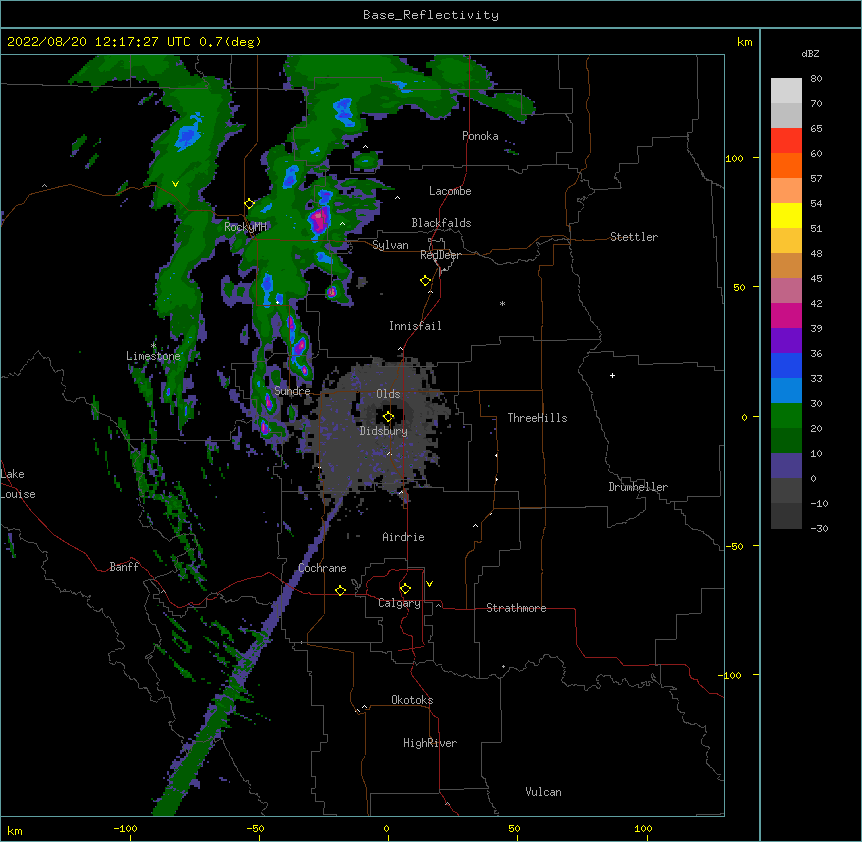Select the Sundre town label

pyautogui.click(x=292, y=391)
